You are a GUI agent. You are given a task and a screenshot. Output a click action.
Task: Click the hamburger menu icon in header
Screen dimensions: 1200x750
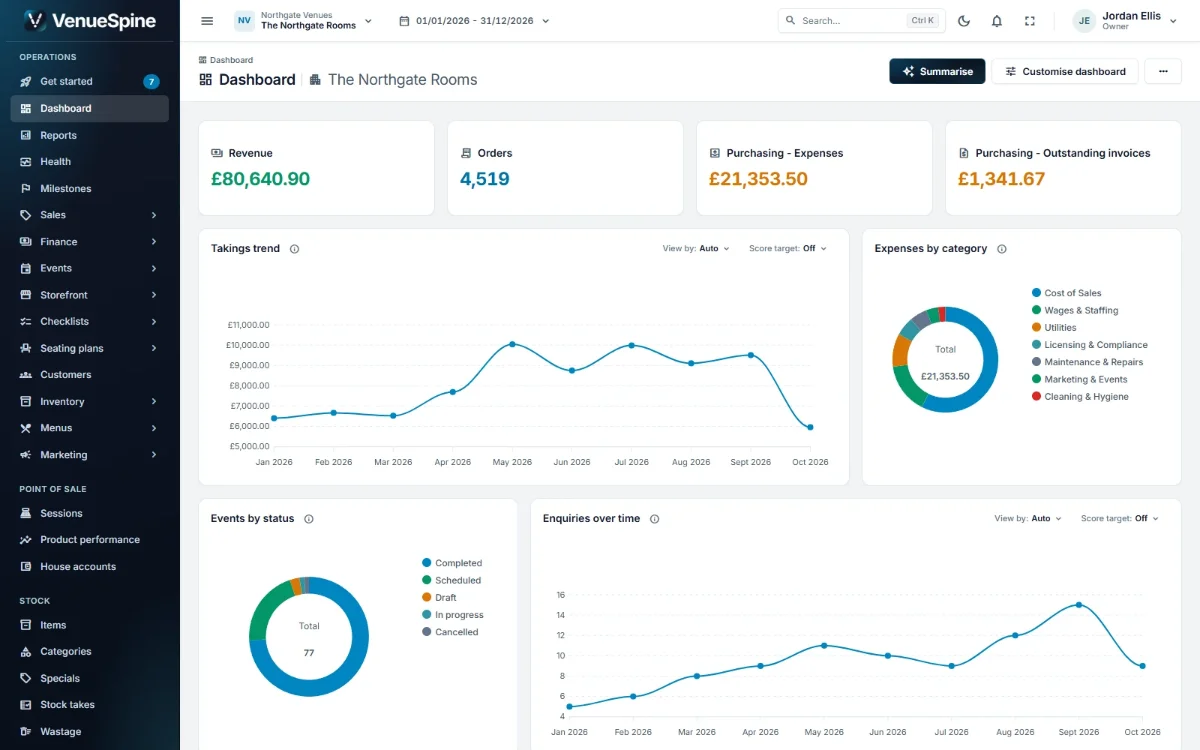[x=207, y=20]
